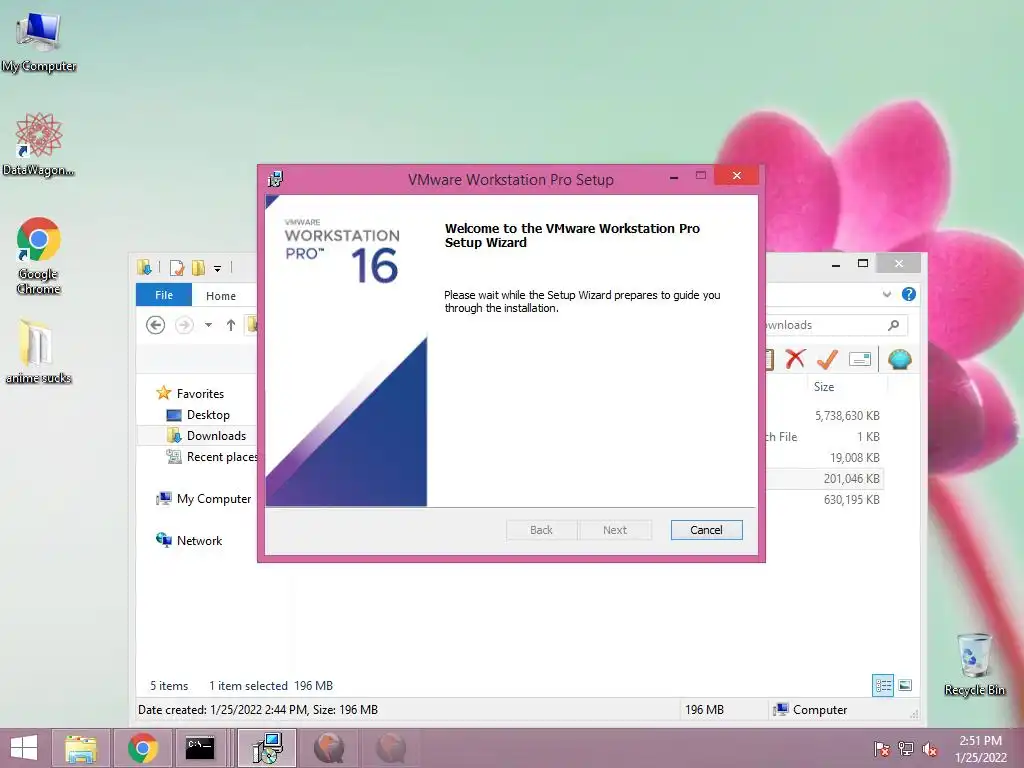Go up one folder level in Explorer
Viewport: 1024px width, 768px height.
[231, 325]
